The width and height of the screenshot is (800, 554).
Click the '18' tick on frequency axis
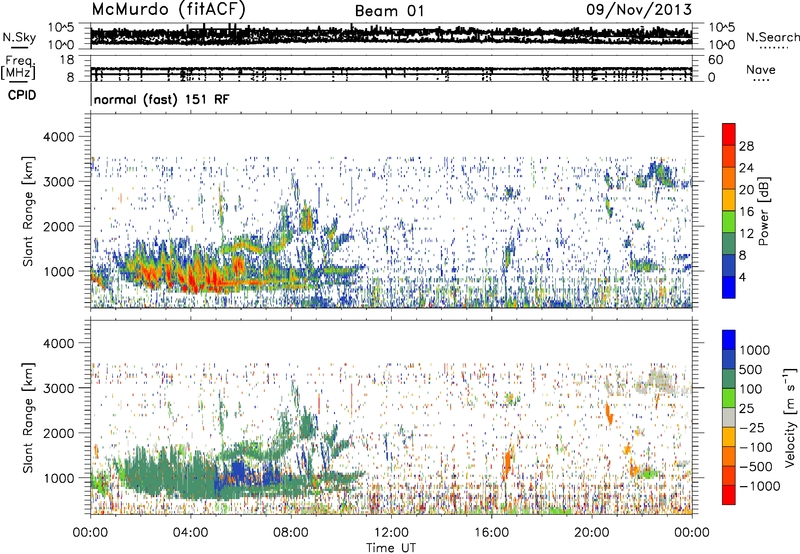coord(67,60)
